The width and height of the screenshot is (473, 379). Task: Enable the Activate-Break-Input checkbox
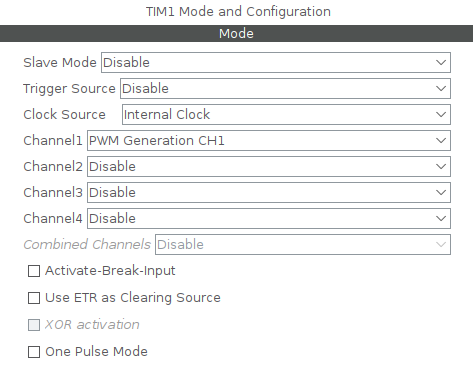(34, 271)
